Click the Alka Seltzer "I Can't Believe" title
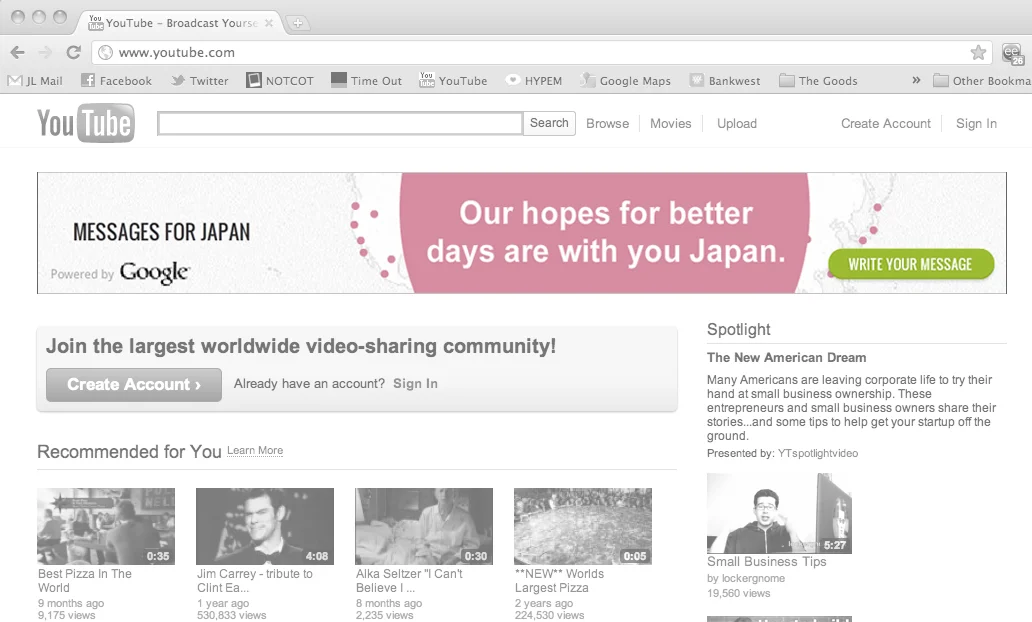The width and height of the screenshot is (1032, 622). point(409,581)
